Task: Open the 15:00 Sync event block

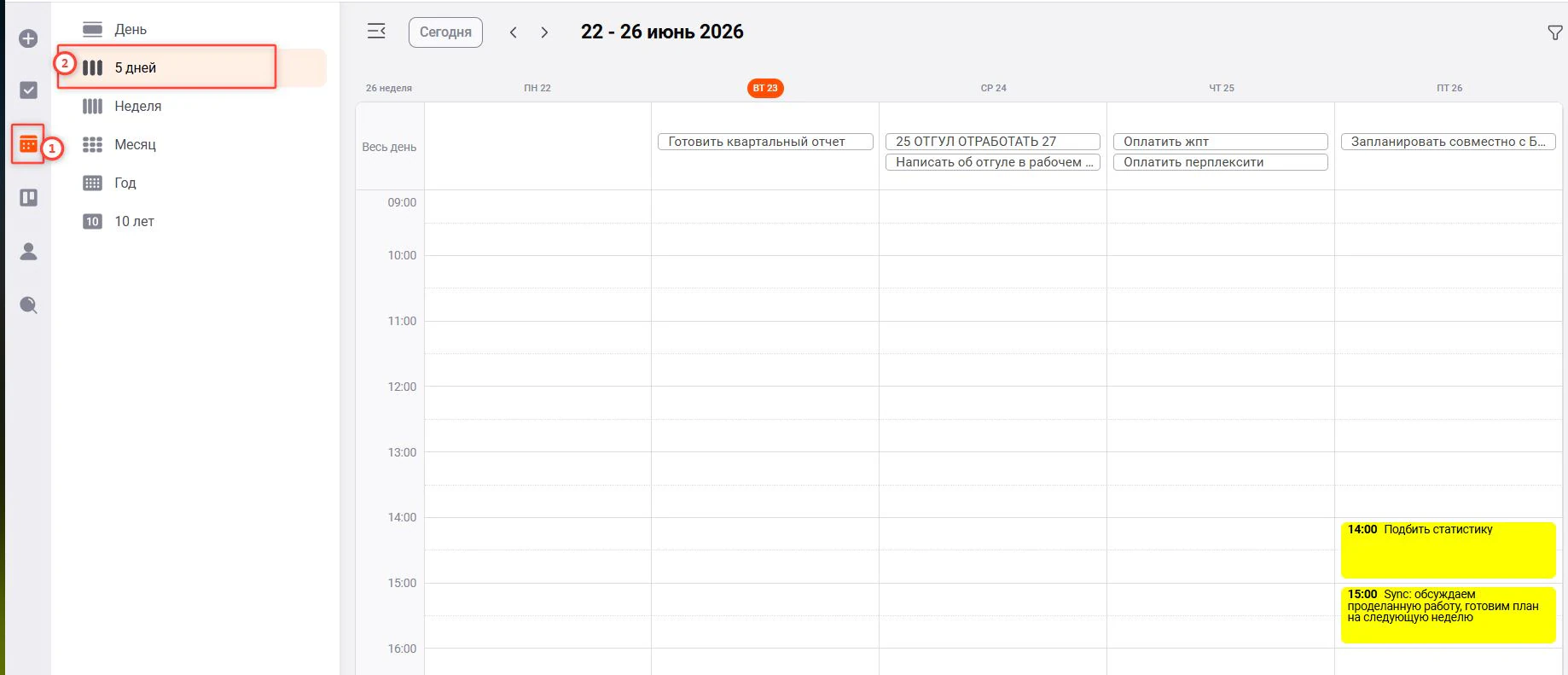Action: click(1449, 615)
